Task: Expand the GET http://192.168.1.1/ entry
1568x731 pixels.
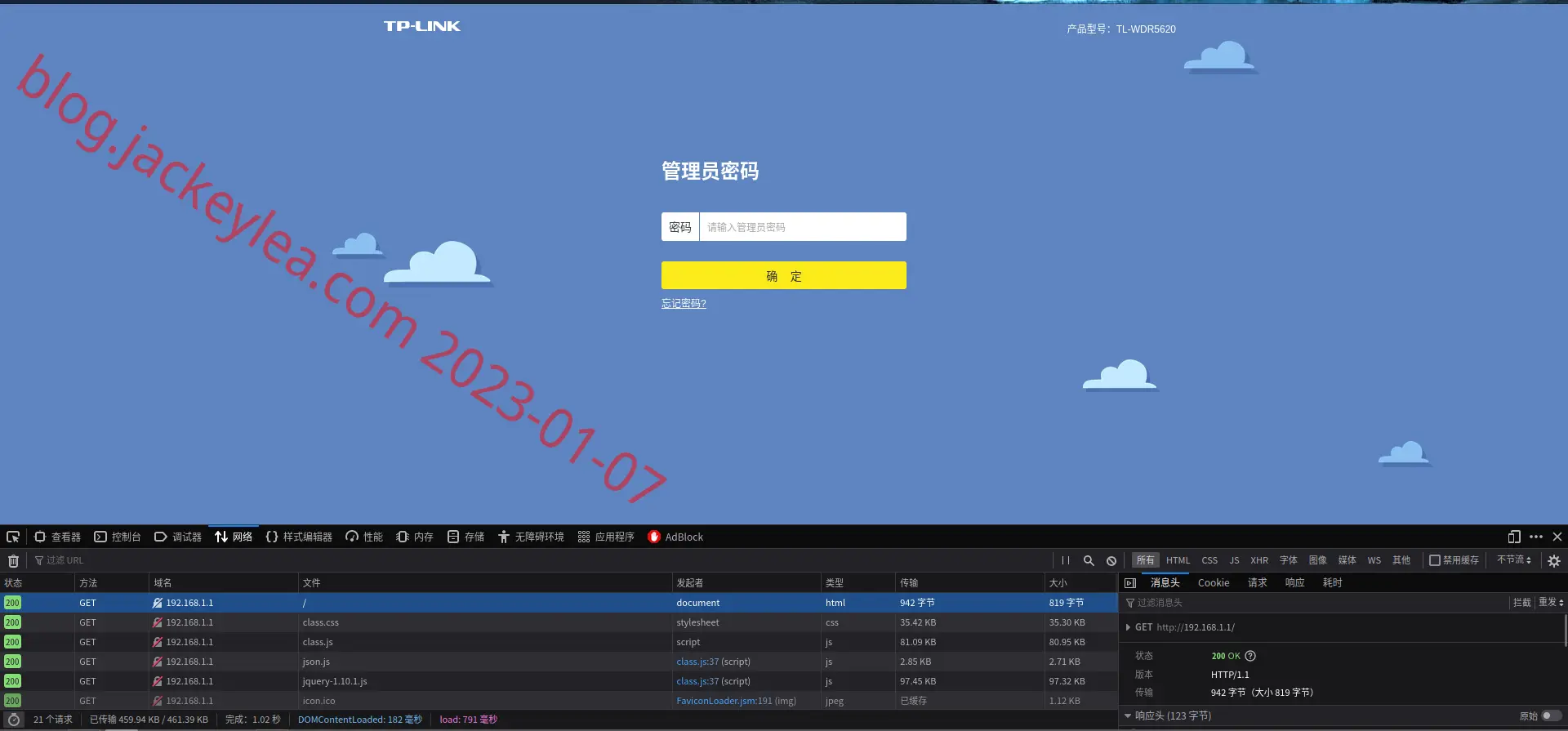Action: click(x=1128, y=627)
